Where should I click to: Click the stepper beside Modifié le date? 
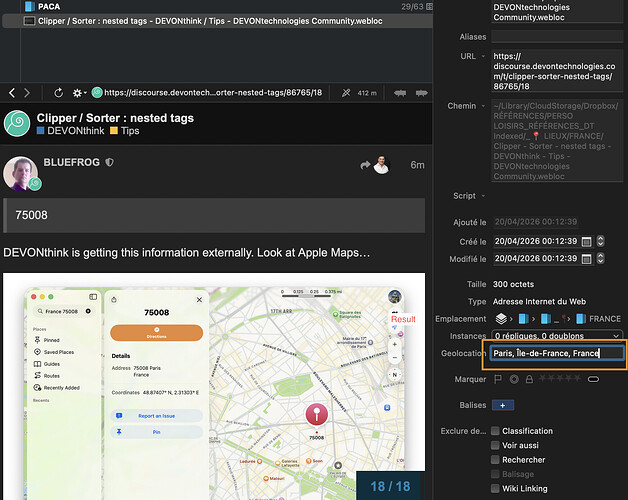point(600,258)
